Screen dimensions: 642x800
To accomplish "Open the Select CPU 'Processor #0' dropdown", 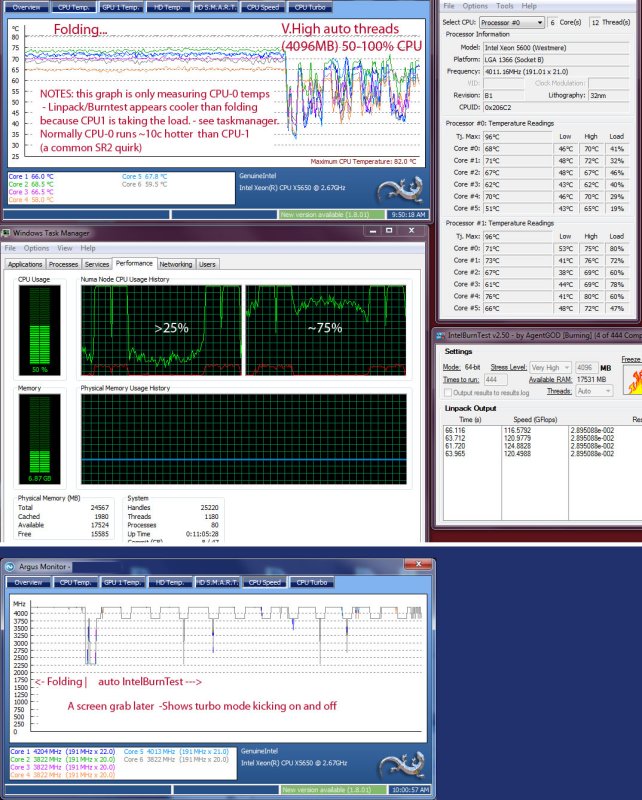I will coord(512,22).
